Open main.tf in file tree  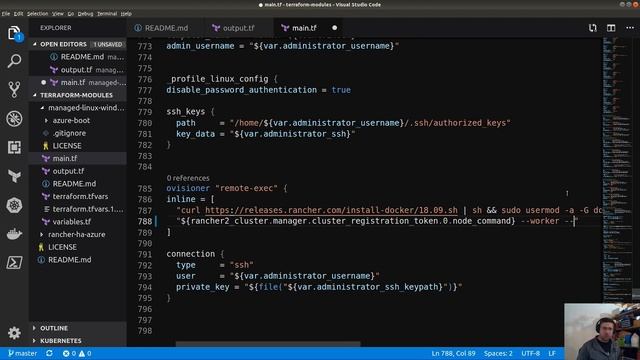[x=78, y=159]
